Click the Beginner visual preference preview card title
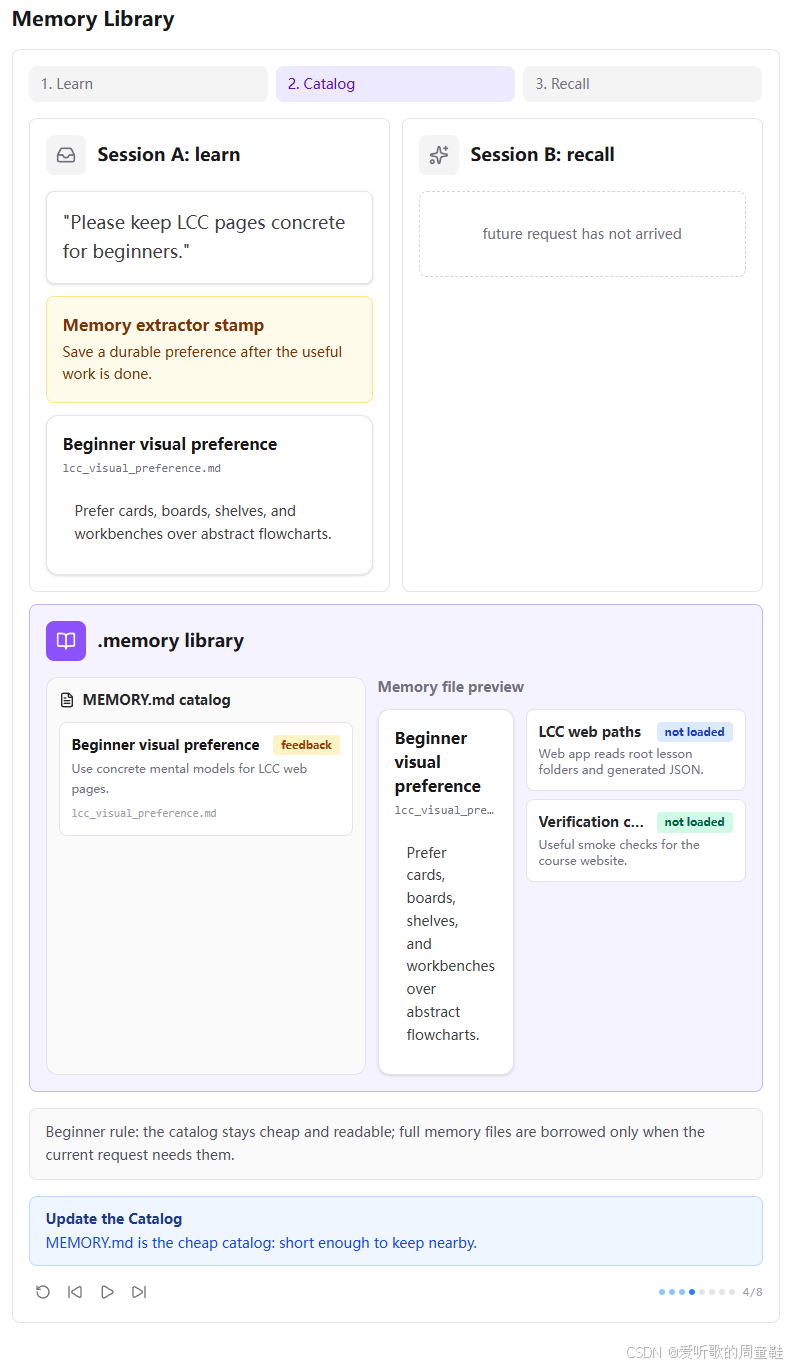Viewport: 790px width, 1366px height. [438, 762]
